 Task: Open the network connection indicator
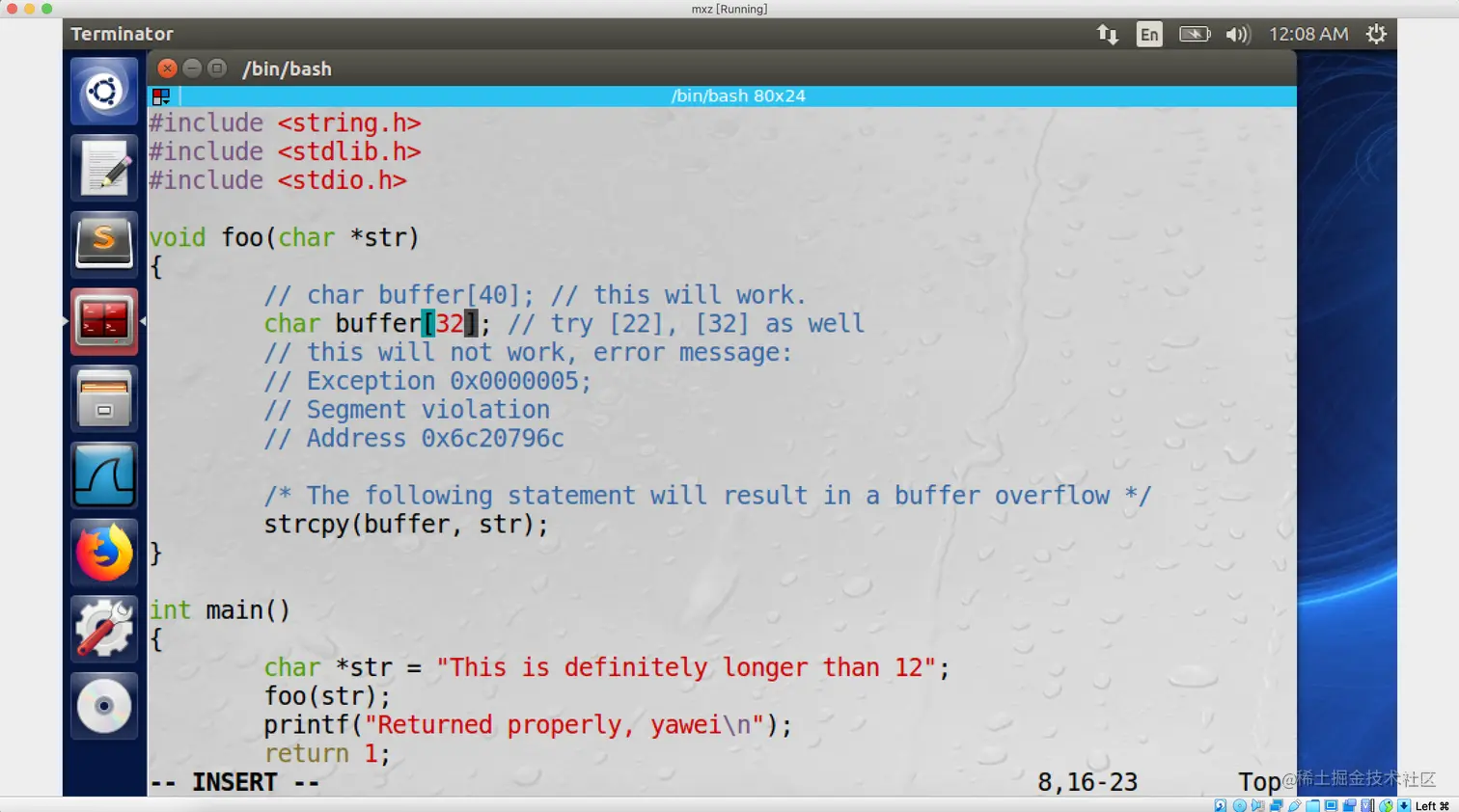(x=1107, y=35)
